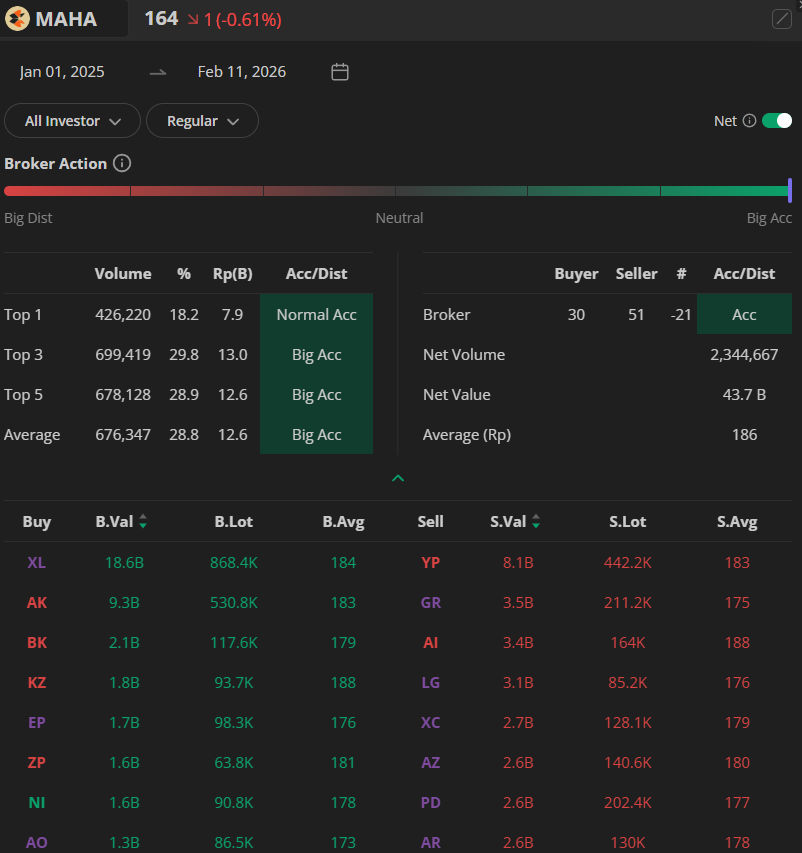Click the Sell column header
The image size is (802, 853).
click(430, 521)
